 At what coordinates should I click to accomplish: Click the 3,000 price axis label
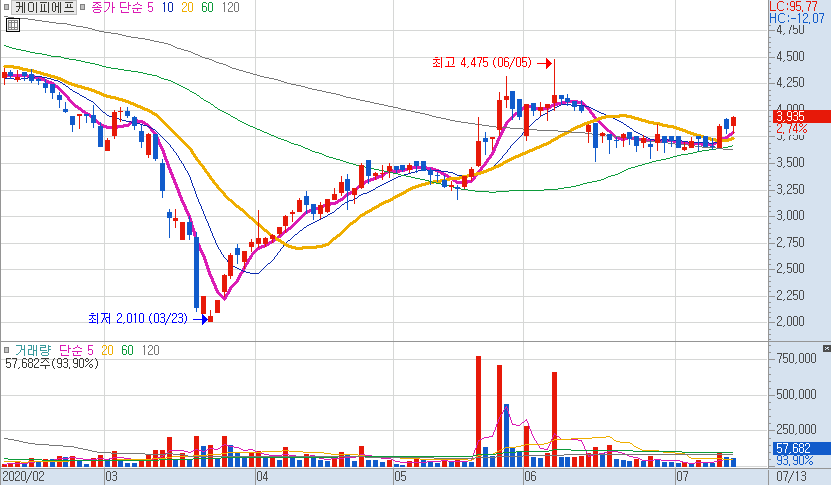tap(790, 215)
